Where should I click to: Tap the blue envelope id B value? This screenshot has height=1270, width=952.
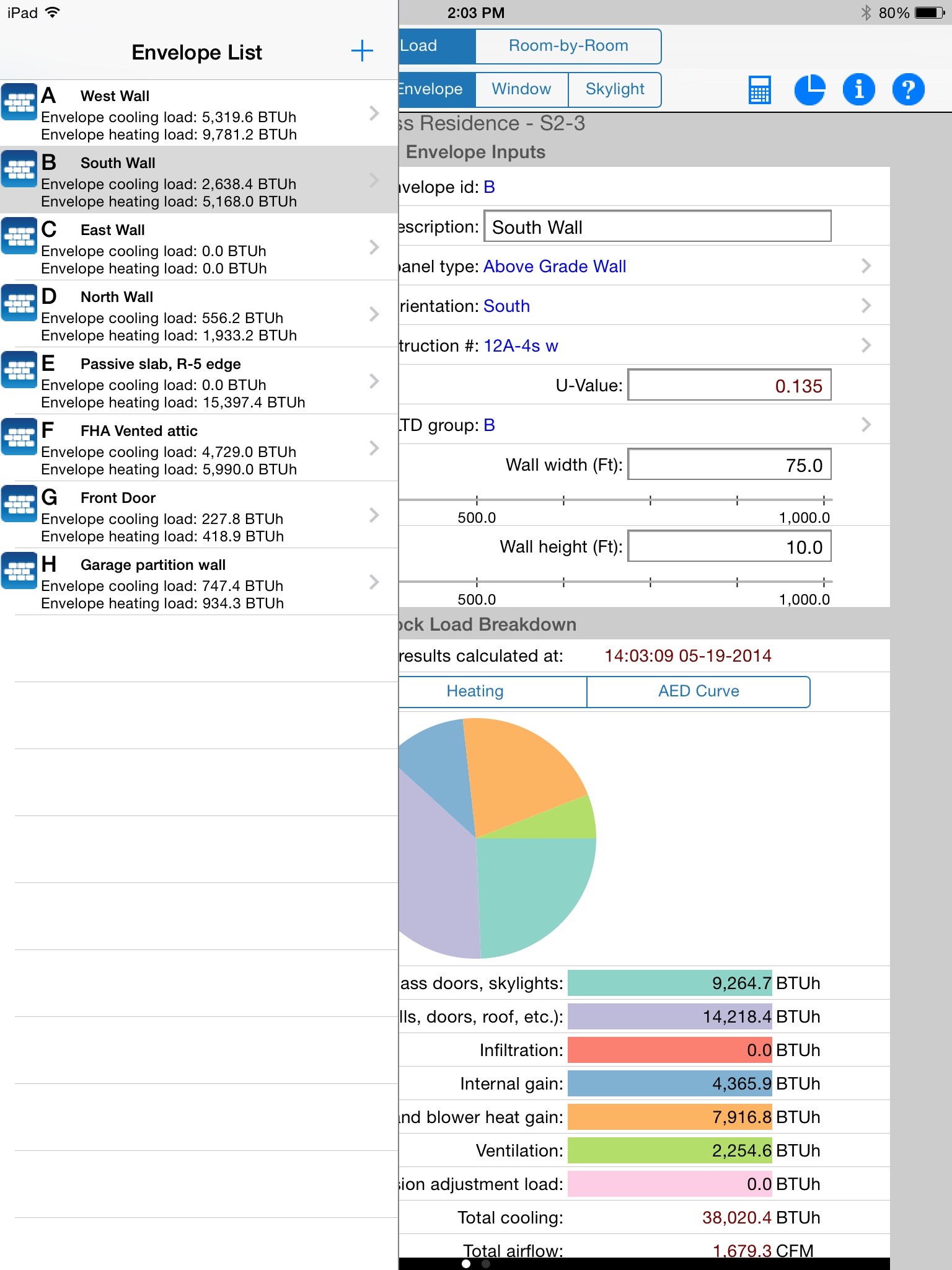click(489, 187)
